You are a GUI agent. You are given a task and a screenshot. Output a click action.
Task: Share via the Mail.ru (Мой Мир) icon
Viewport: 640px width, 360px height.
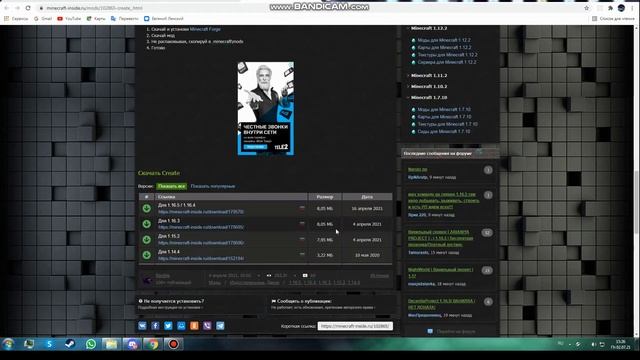click(181, 326)
